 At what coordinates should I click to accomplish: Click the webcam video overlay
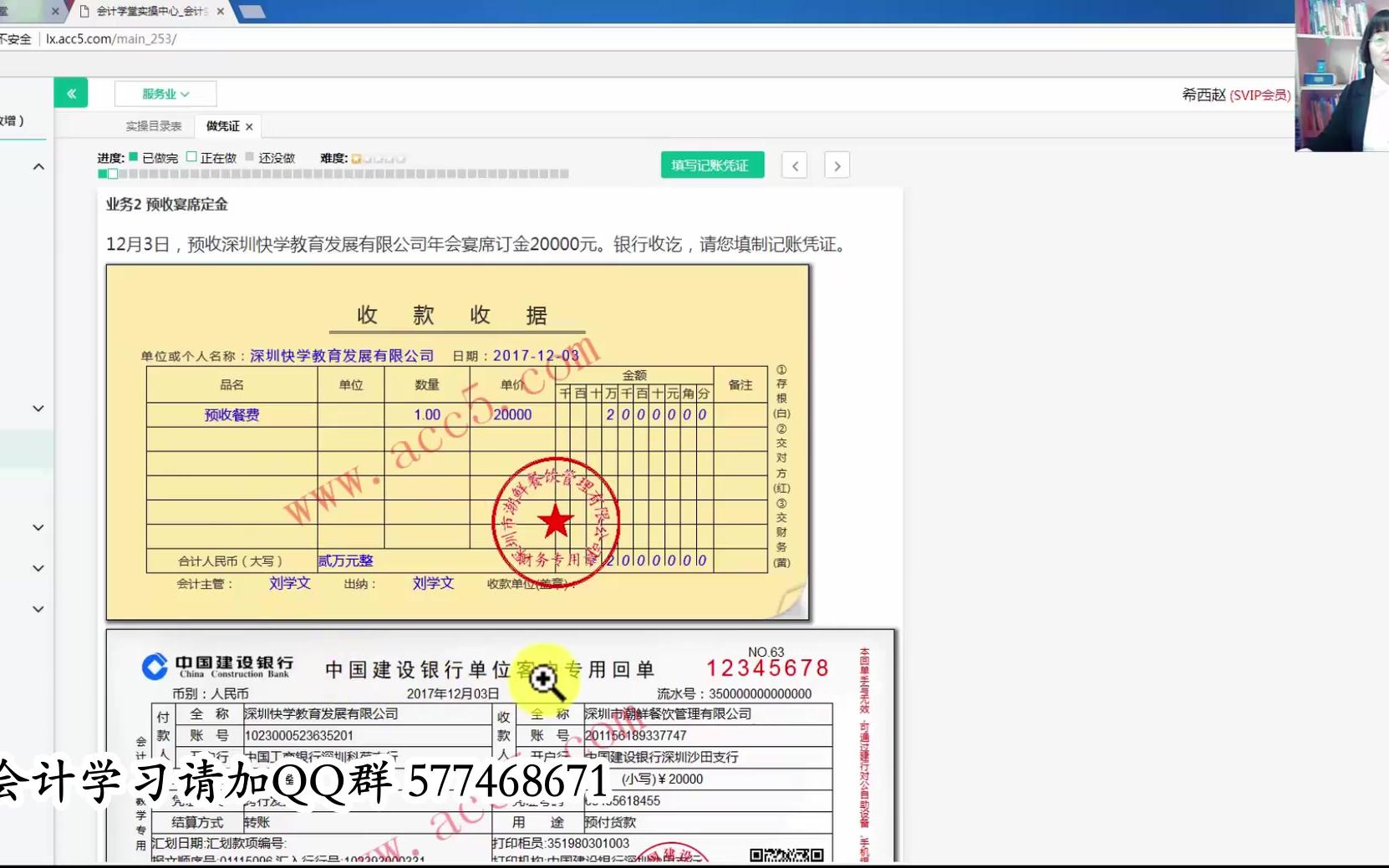click(1342, 75)
